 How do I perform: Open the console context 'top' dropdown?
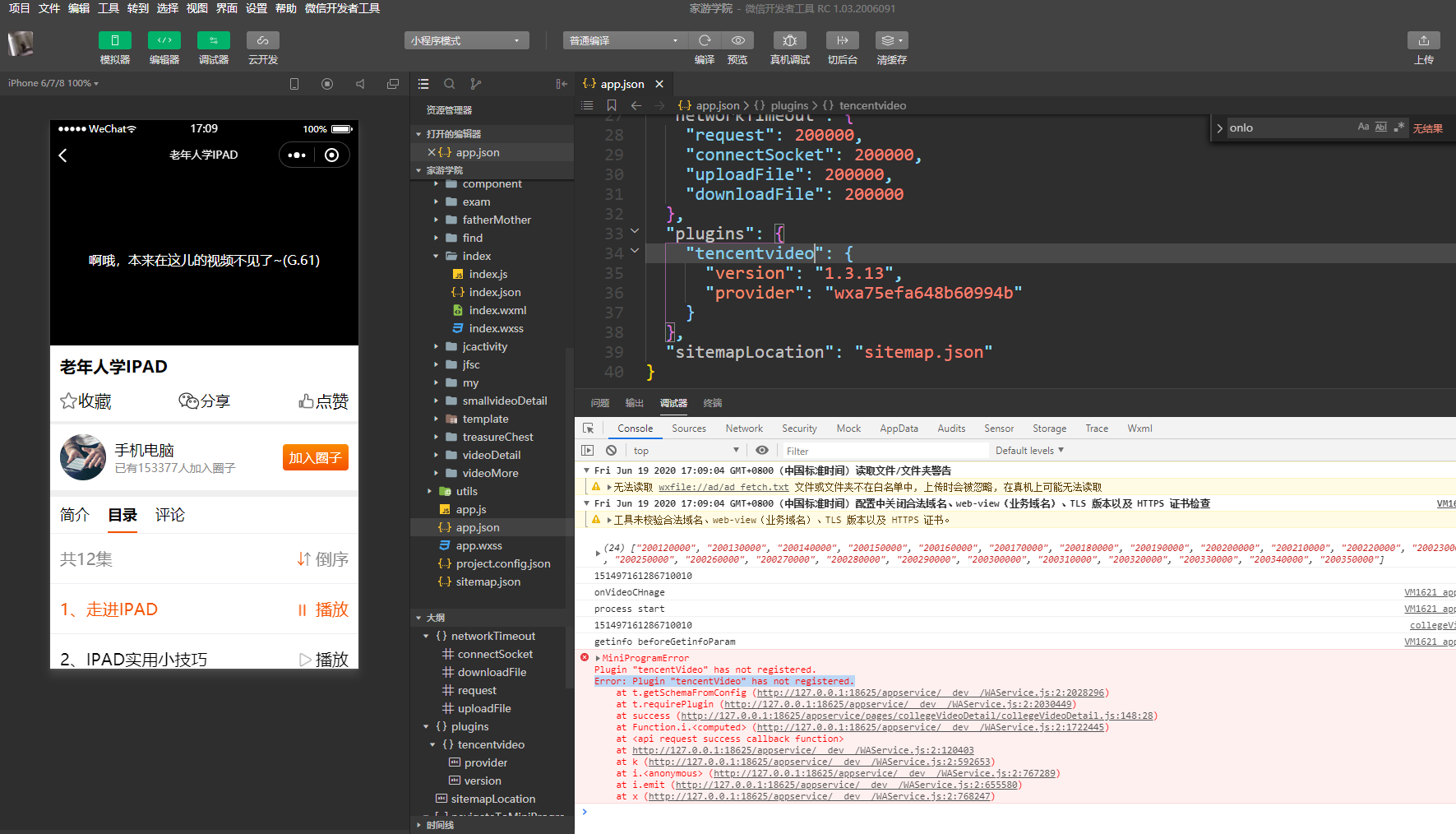[x=686, y=451]
